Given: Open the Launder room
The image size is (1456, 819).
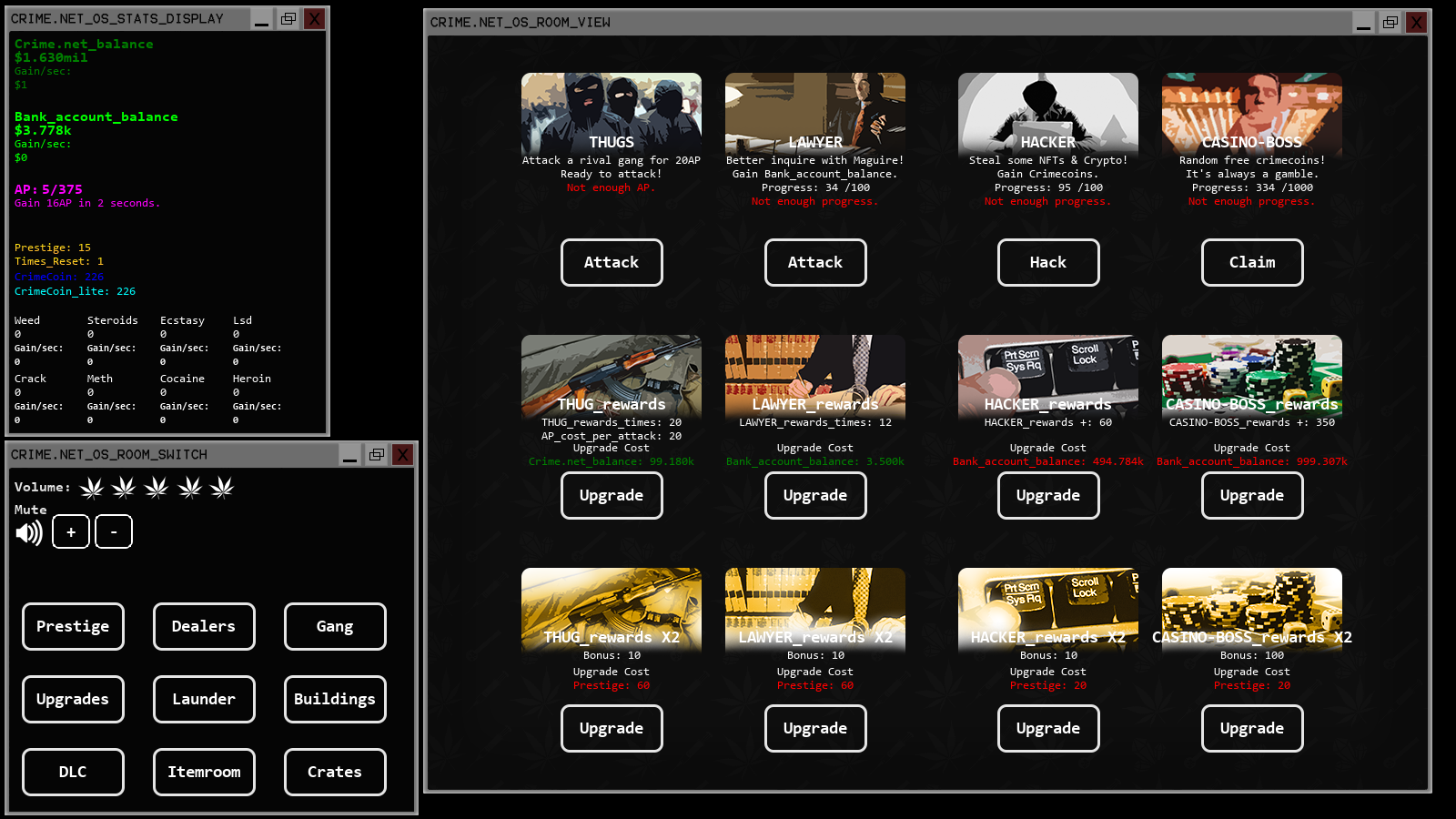Looking at the screenshot, I should [x=204, y=699].
